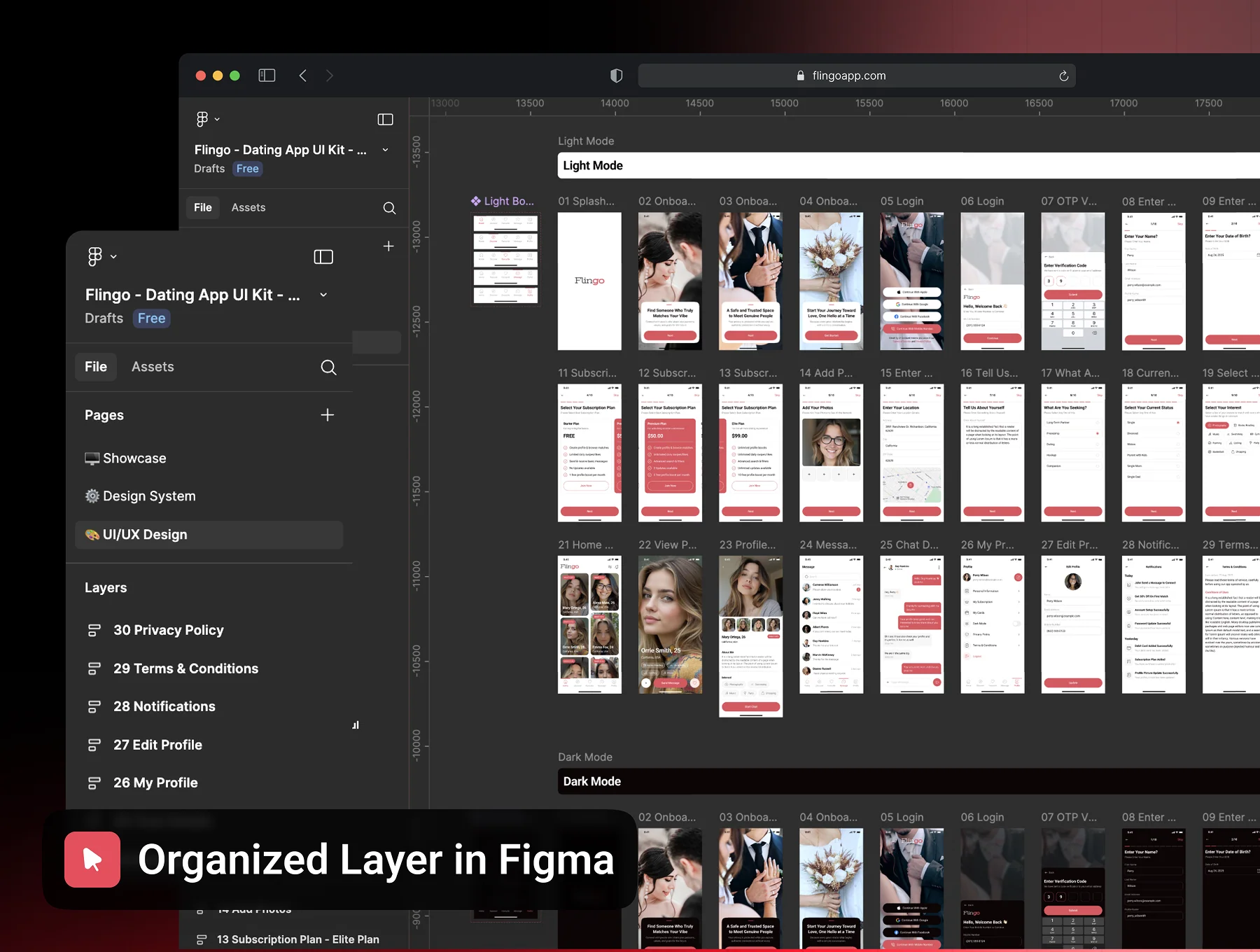Click frame icon of 26 My Profile layer
Viewport: 1260px width, 952px height.
click(x=94, y=783)
